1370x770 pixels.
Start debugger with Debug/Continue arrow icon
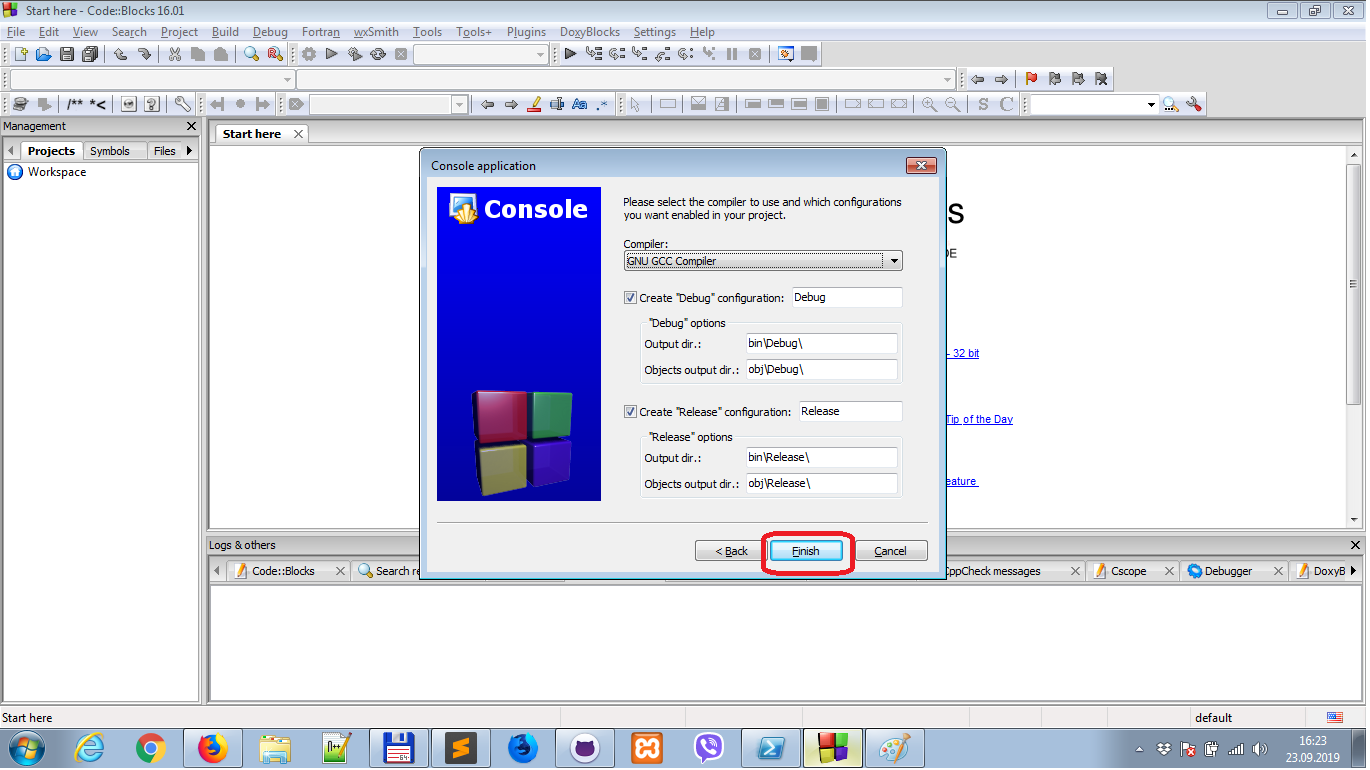(570, 54)
